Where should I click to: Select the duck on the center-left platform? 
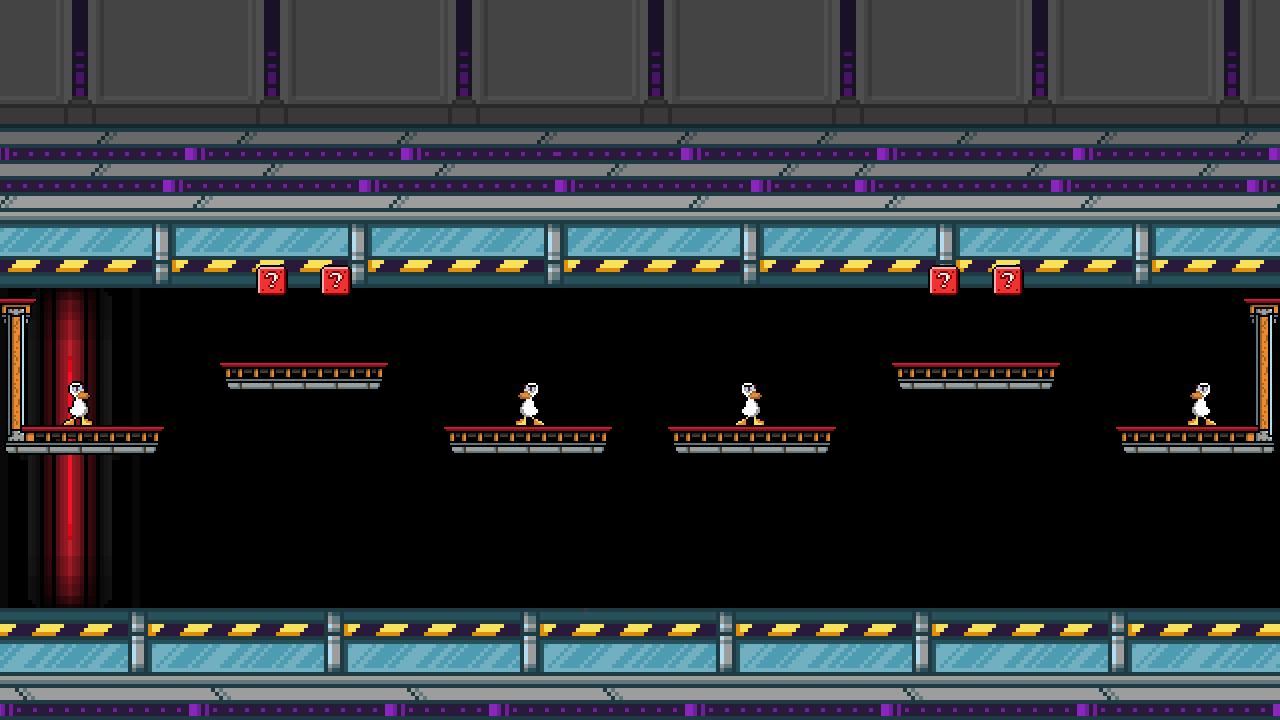point(530,404)
